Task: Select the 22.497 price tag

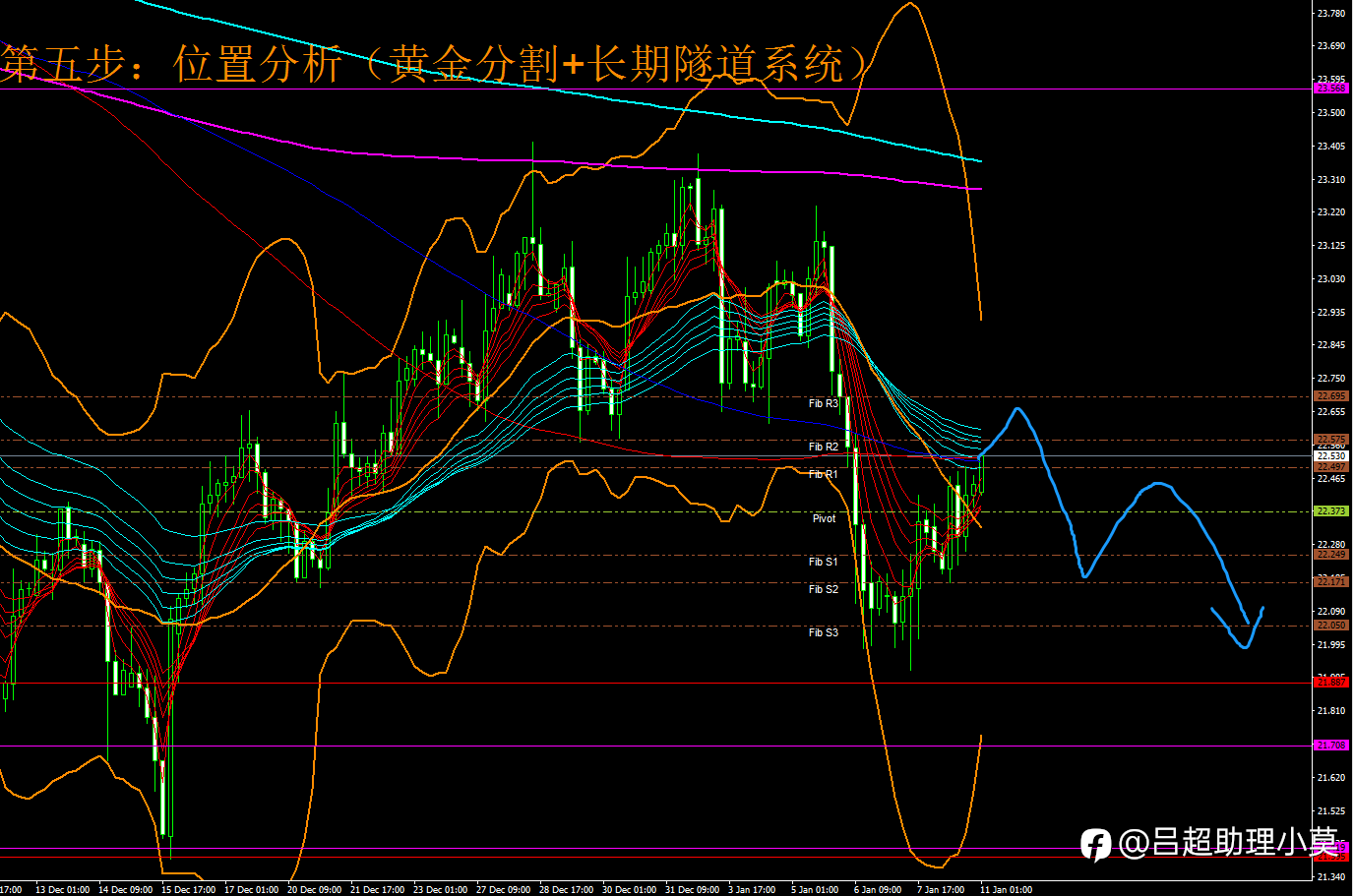Action: [1331, 467]
